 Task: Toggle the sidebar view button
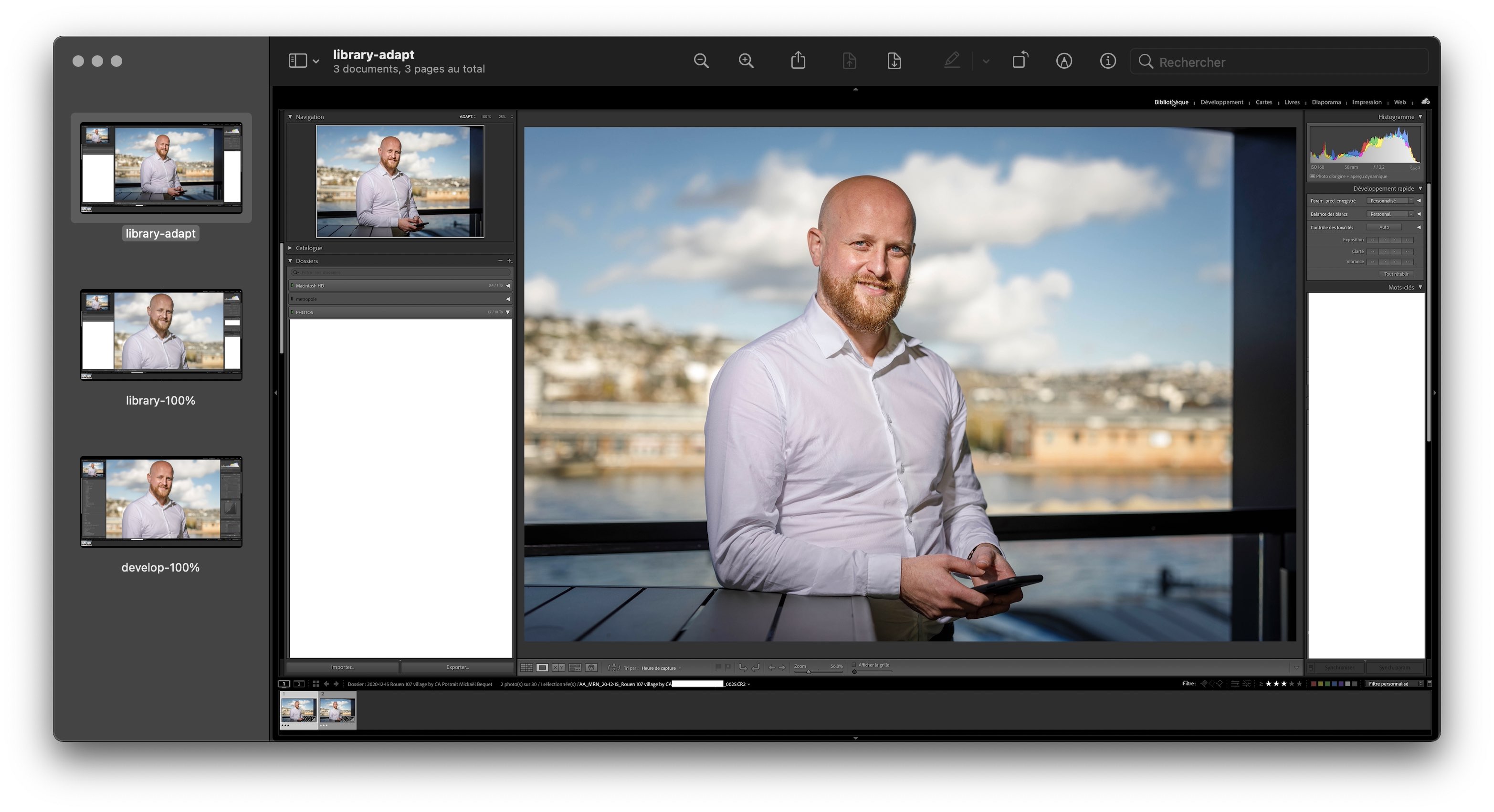pyautogui.click(x=297, y=61)
